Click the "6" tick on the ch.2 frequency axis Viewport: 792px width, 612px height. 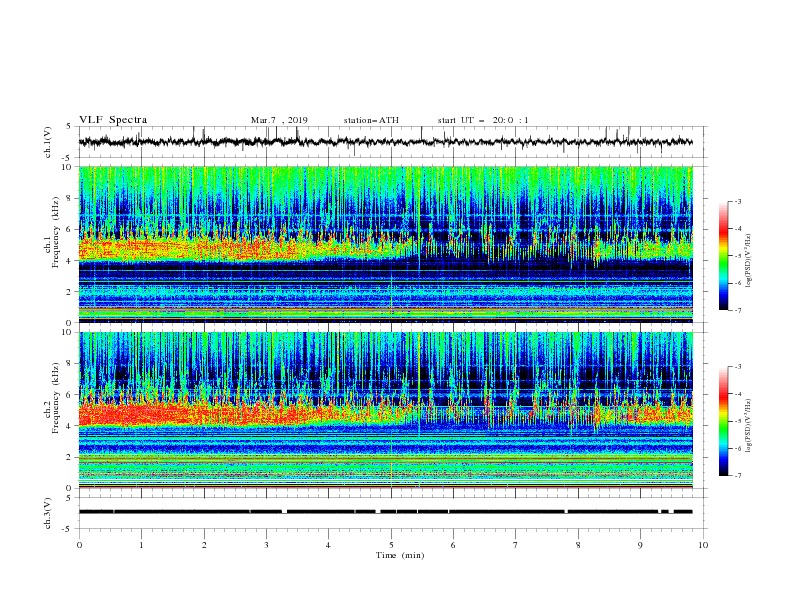[x=70, y=395]
